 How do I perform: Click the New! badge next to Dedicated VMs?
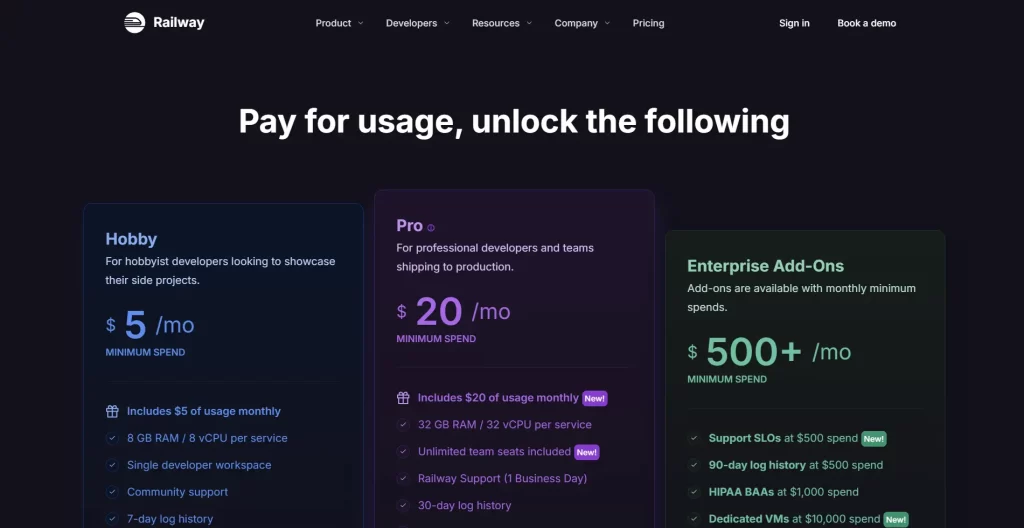(896, 520)
